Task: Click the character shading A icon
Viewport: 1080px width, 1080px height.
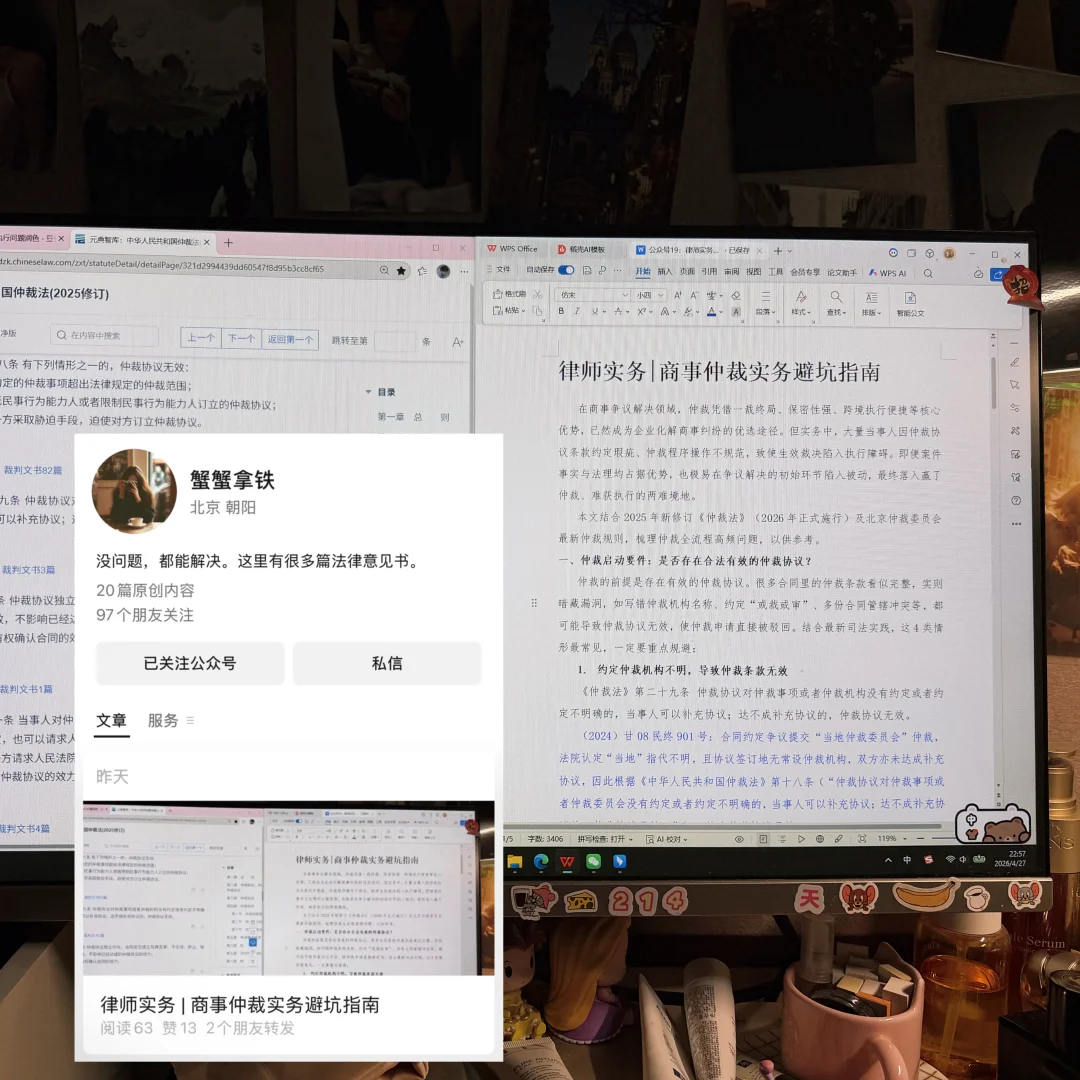Action: [x=736, y=311]
